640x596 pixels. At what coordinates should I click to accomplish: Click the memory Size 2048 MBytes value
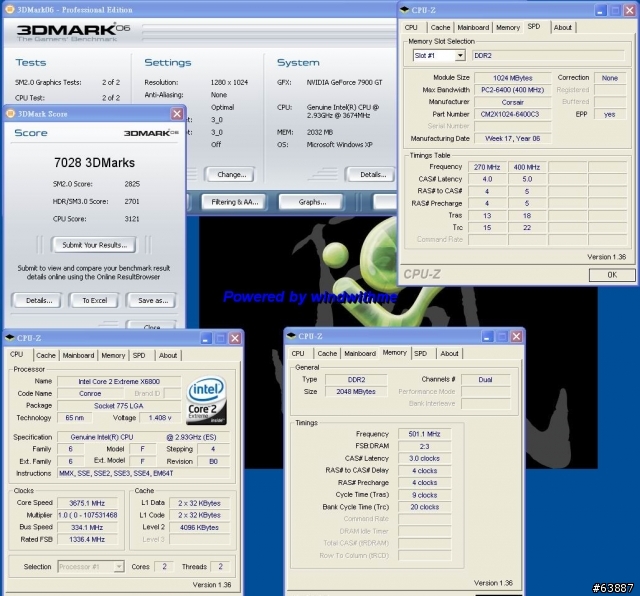[356, 391]
